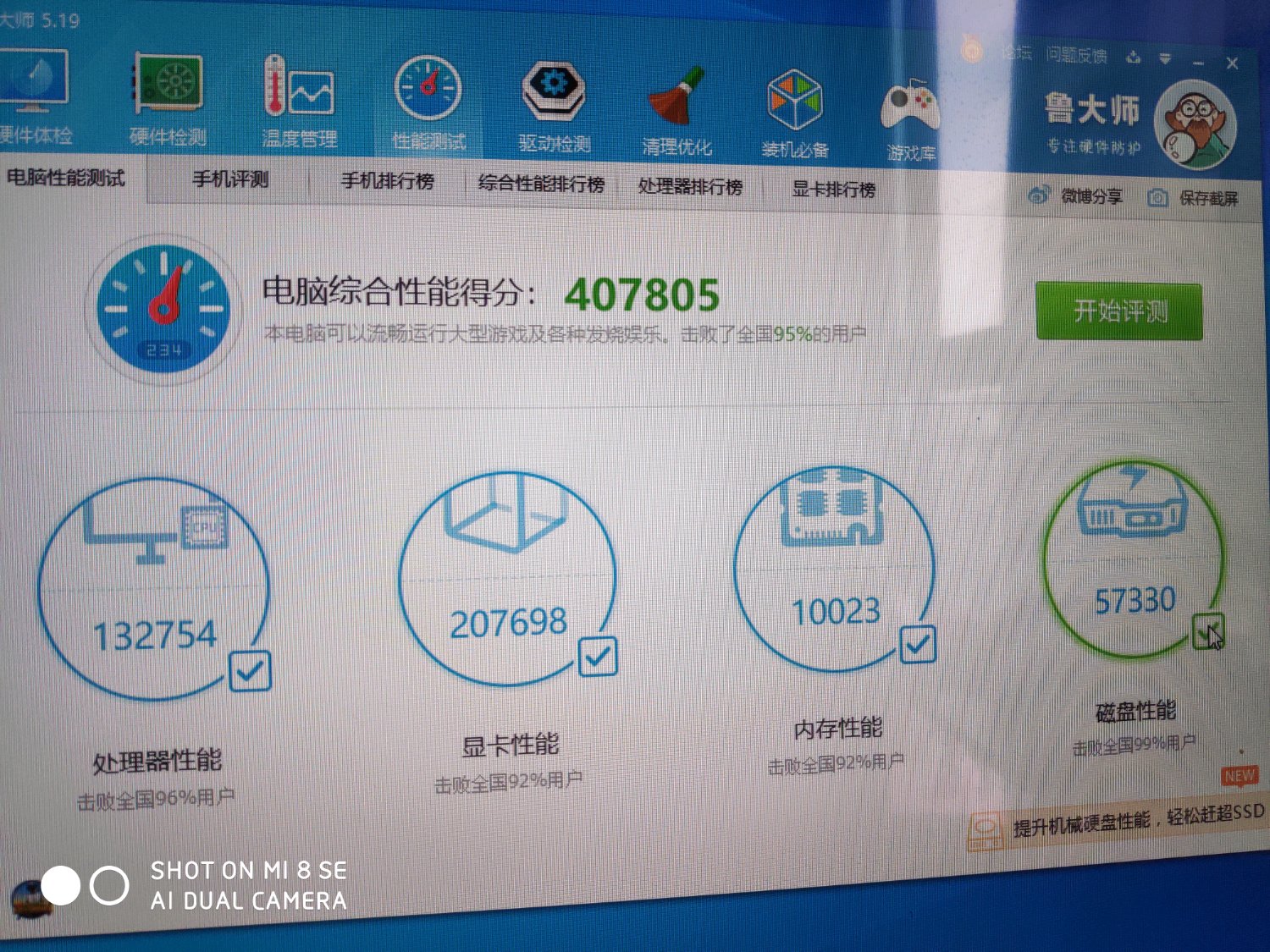Open the title bar main menu dropdown arrow

[1166, 58]
